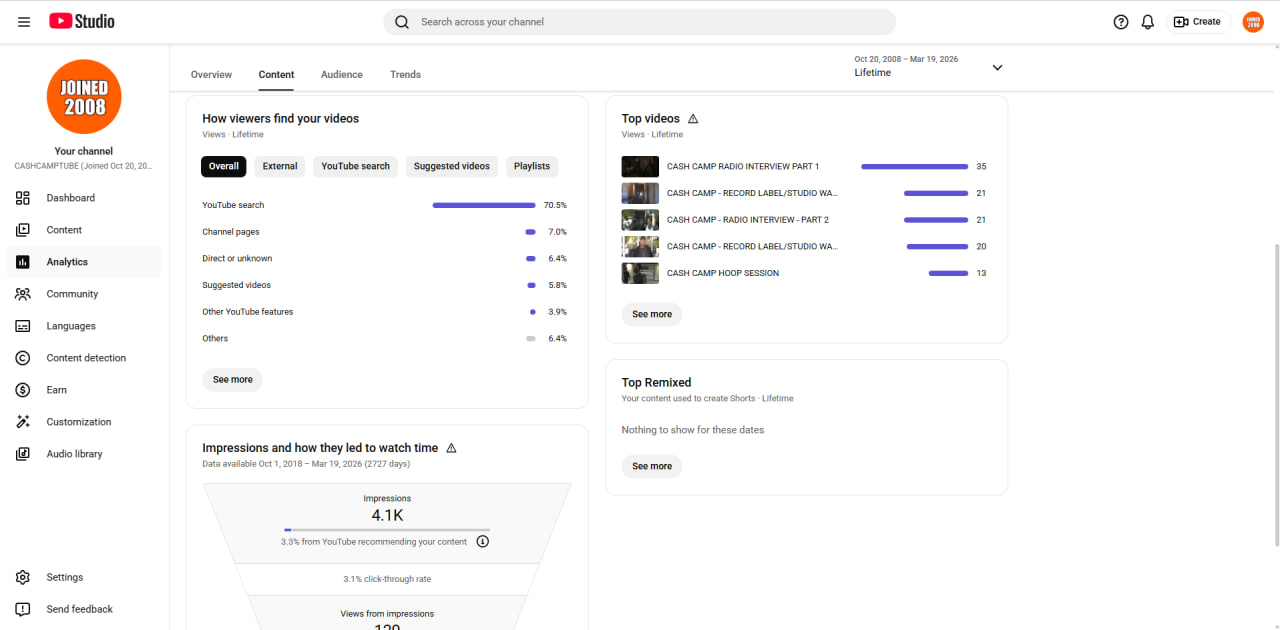Open the help question mark icon
This screenshot has height=630, width=1280.
pyautogui.click(x=1121, y=22)
